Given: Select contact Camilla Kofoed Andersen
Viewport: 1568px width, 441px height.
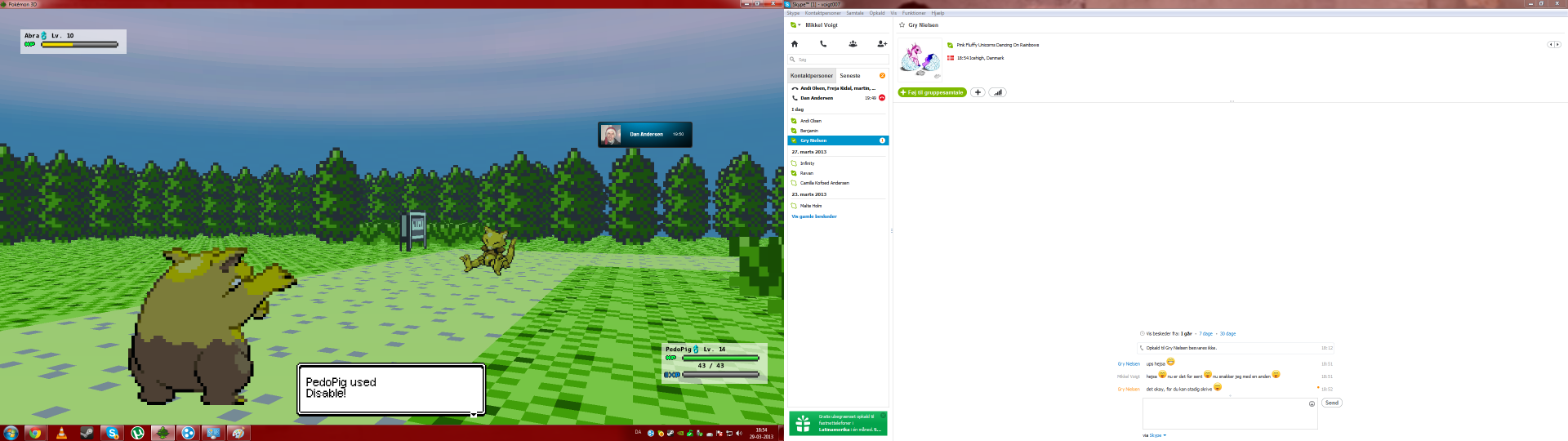Looking at the screenshot, I should pos(838,183).
